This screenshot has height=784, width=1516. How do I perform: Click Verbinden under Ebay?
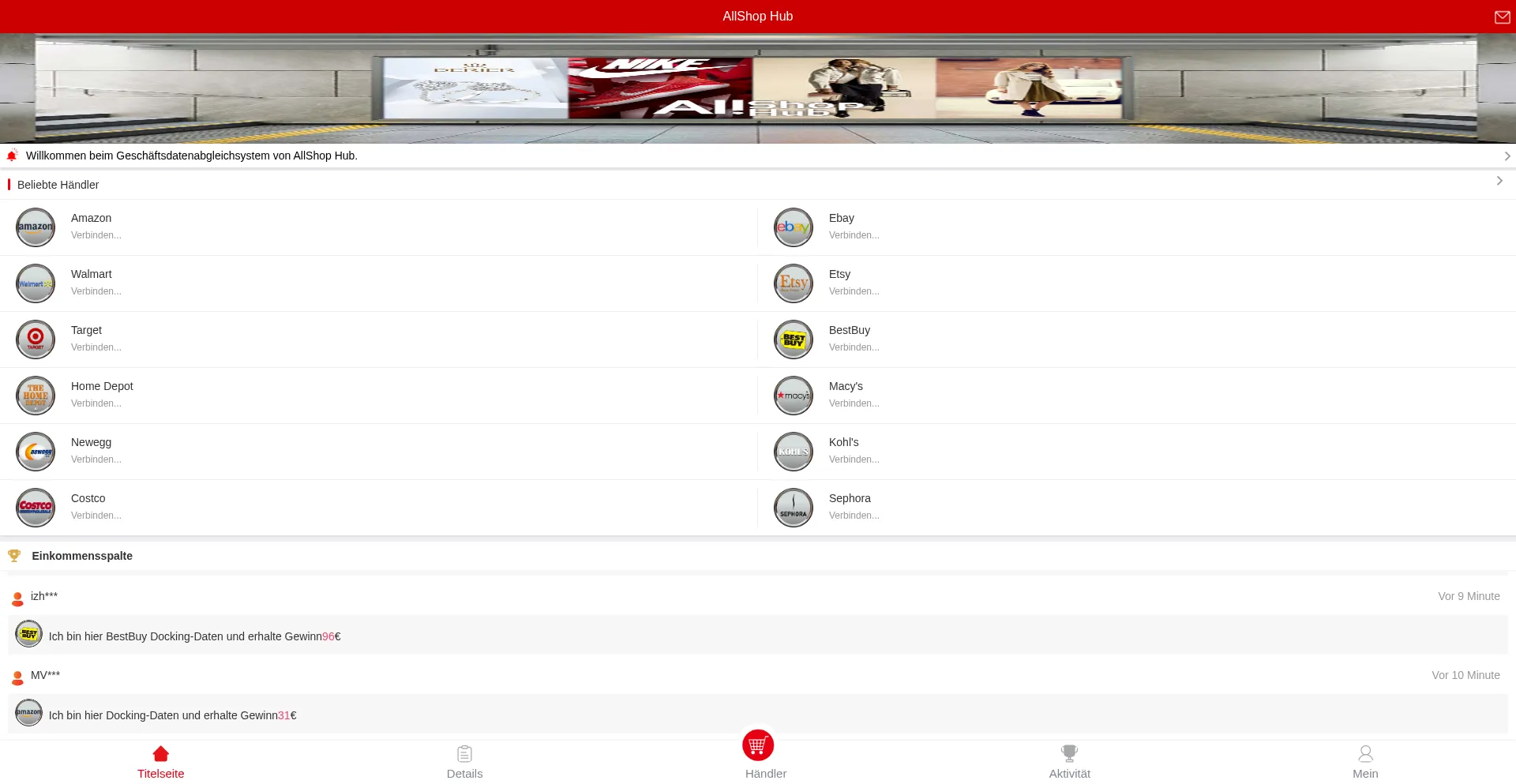854,235
